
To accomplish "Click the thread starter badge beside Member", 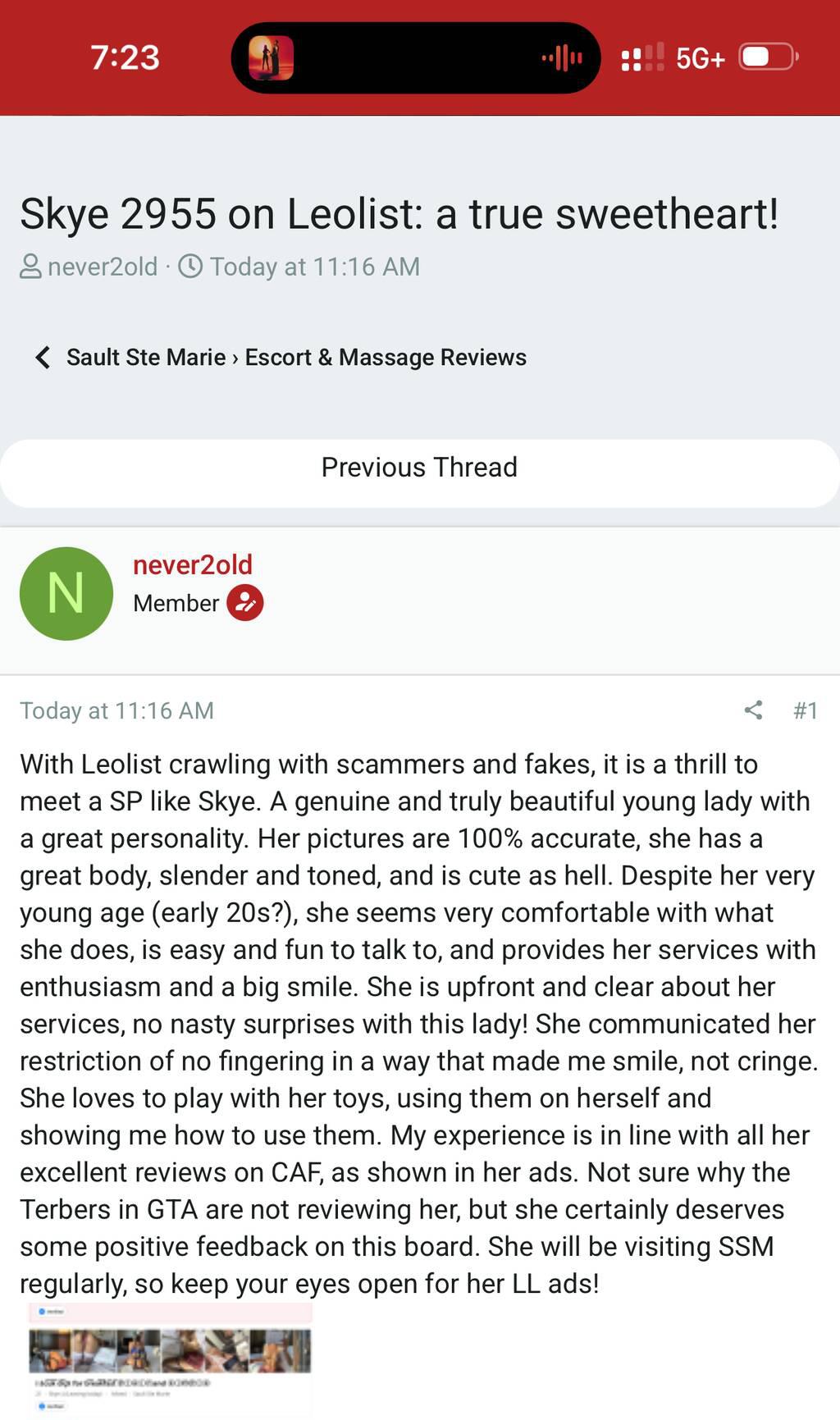I will click(x=244, y=603).
